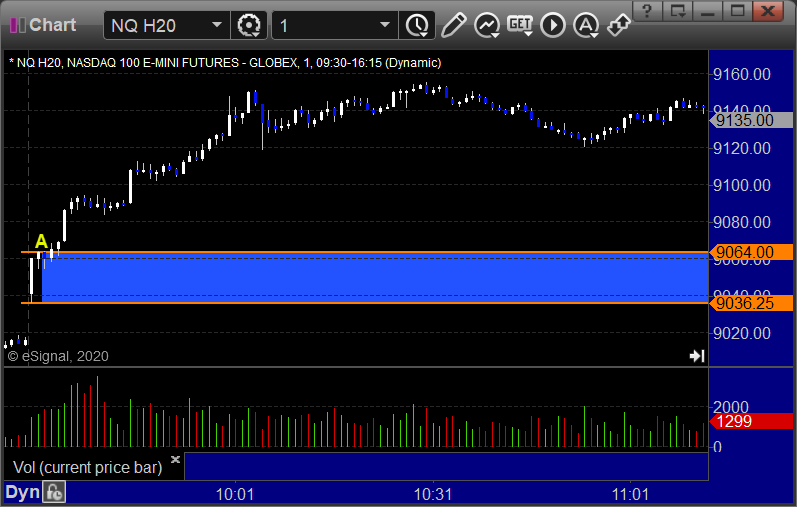Click the 10:31 time axis label
This screenshot has width=797, height=507.
[433, 494]
